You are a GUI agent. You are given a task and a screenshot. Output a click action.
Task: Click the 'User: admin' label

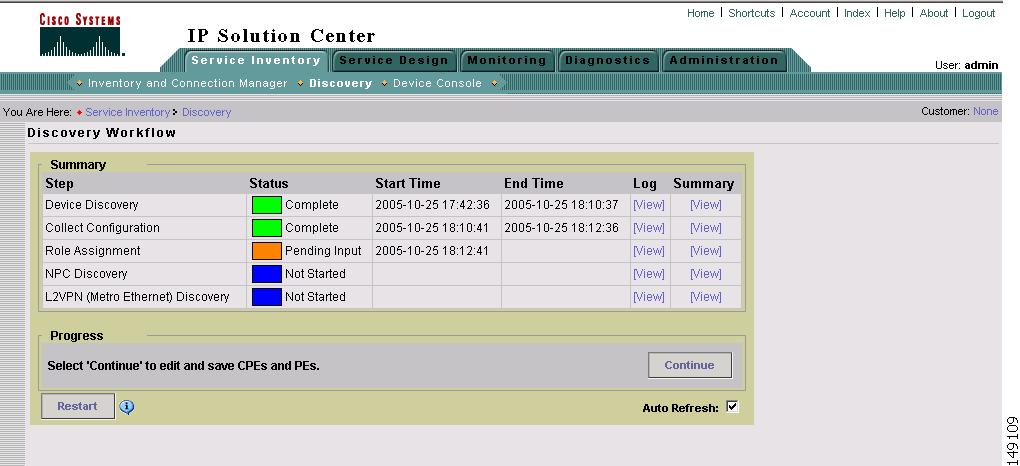(966, 65)
